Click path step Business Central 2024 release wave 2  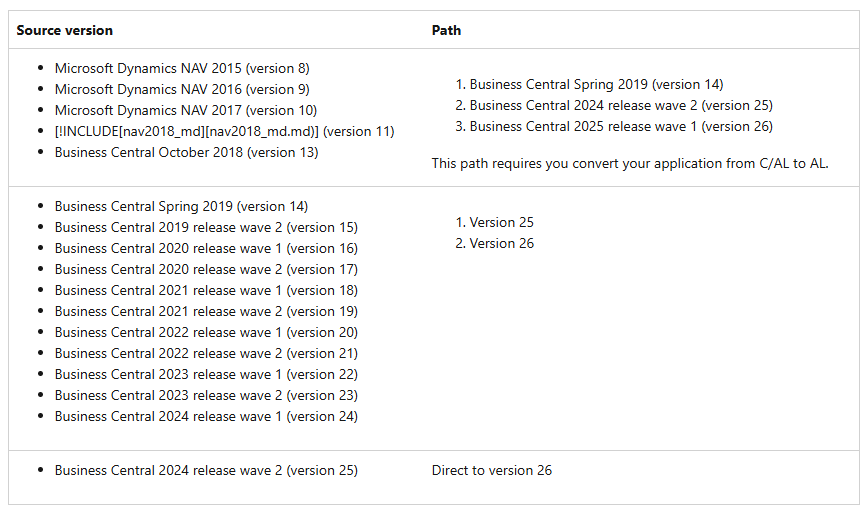(x=620, y=105)
